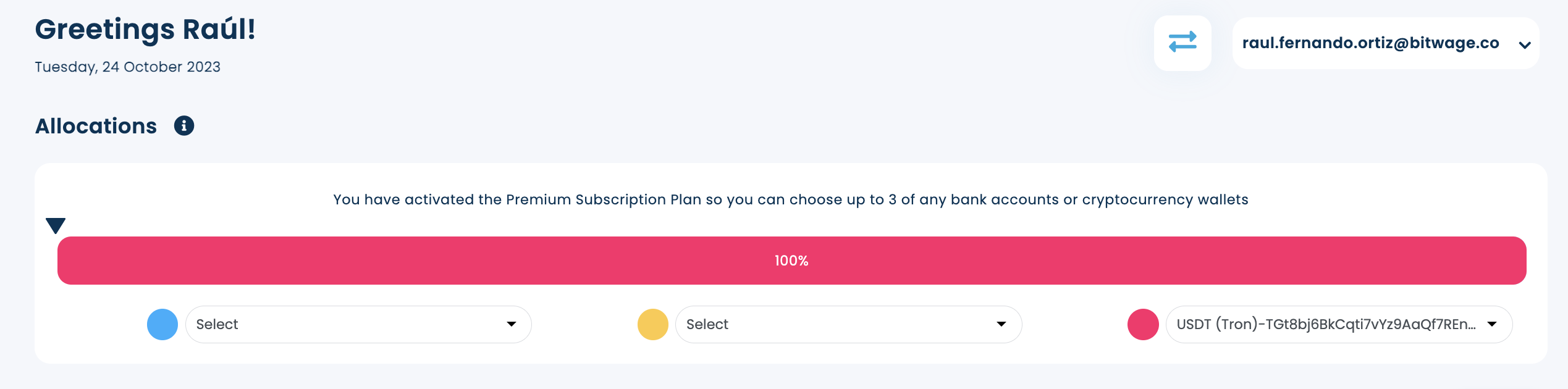Click the chevron beside the account email
Viewport: 1568px width, 389px height.
tap(1525, 45)
